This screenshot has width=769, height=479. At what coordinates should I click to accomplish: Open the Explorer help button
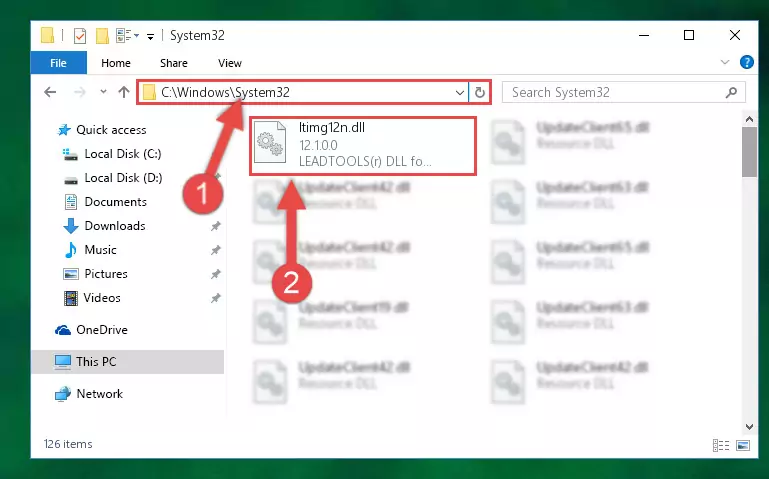(746, 62)
